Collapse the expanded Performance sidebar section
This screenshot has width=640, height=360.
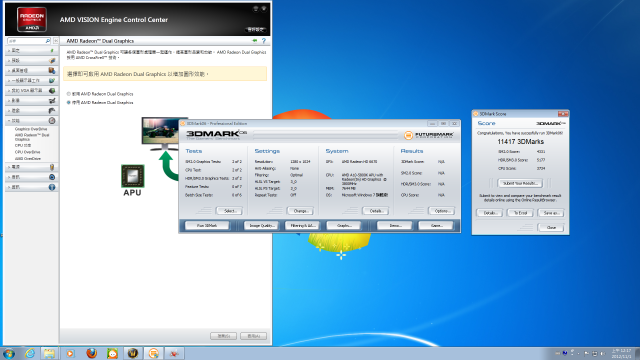[x=31, y=121]
